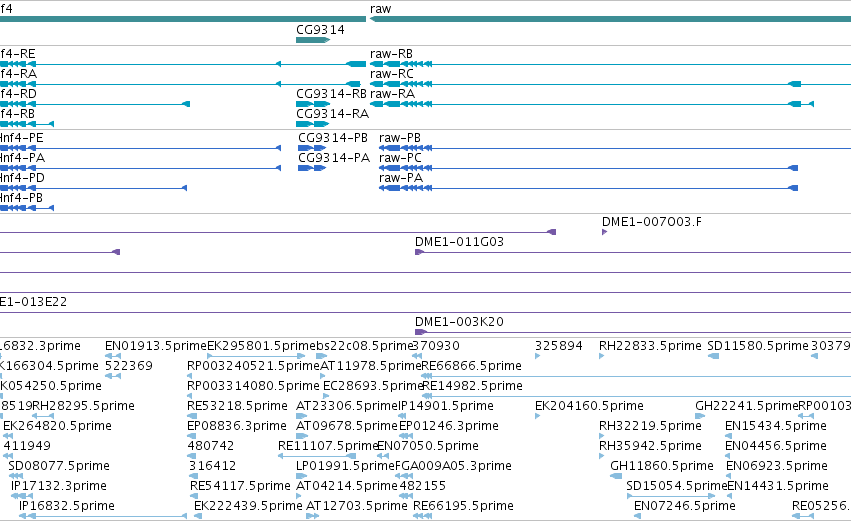Select EST AT09678.5prime

point(301,436)
